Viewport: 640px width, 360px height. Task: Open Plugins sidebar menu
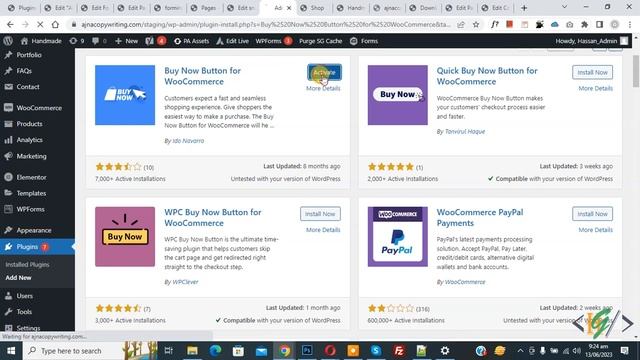click(37, 247)
